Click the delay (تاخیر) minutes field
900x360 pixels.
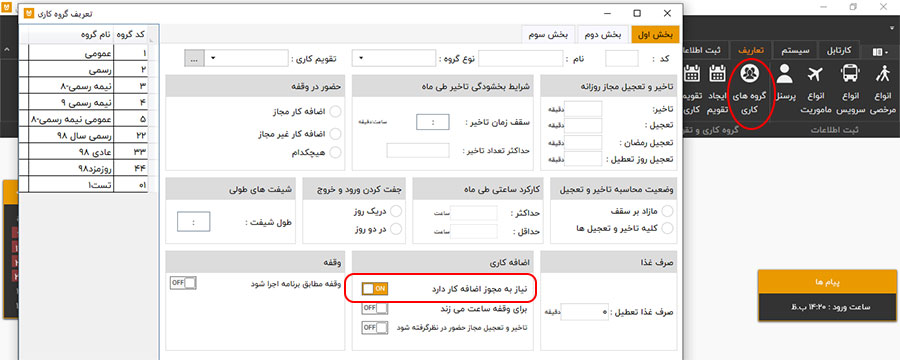(583, 109)
